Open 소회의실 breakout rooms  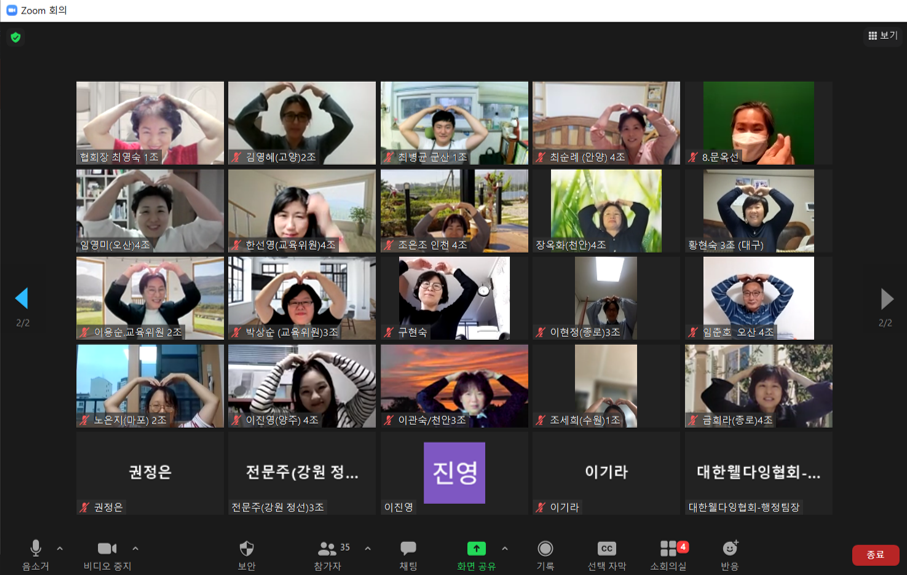(x=668, y=549)
